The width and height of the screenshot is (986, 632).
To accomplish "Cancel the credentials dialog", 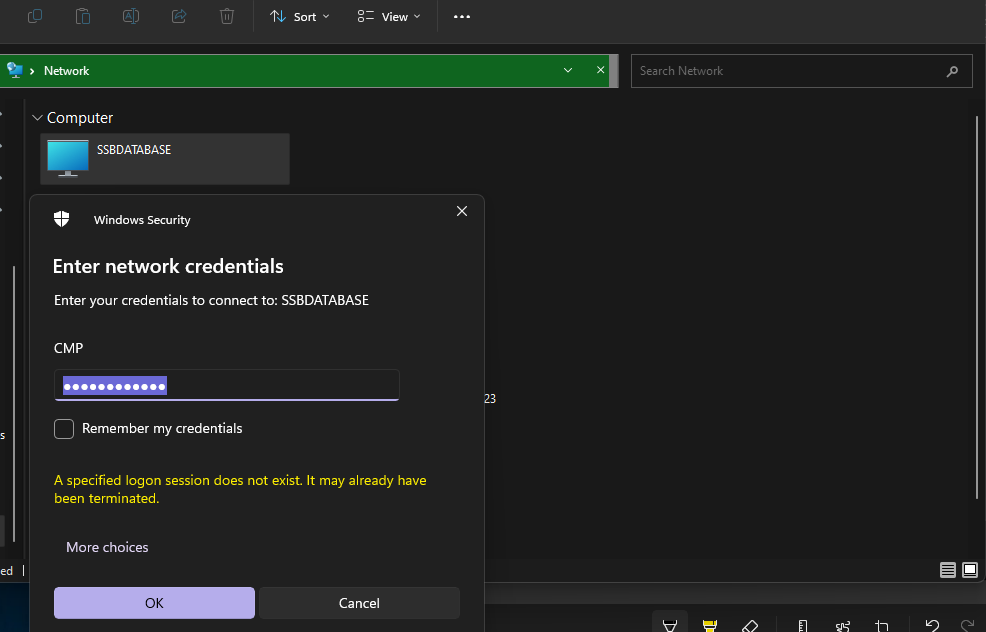I will (359, 603).
